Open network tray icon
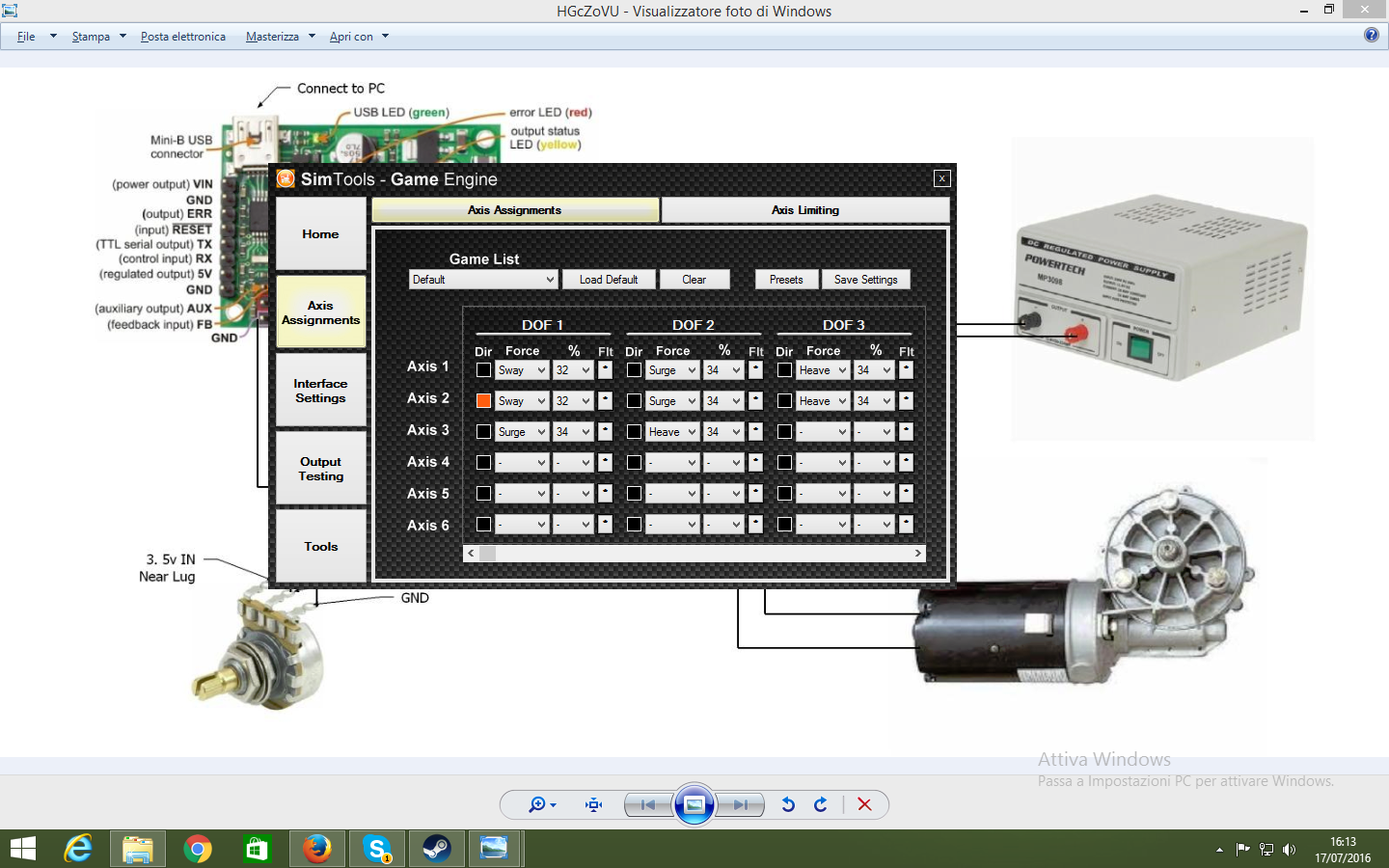This screenshot has width=1389, height=868. [x=1266, y=850]
